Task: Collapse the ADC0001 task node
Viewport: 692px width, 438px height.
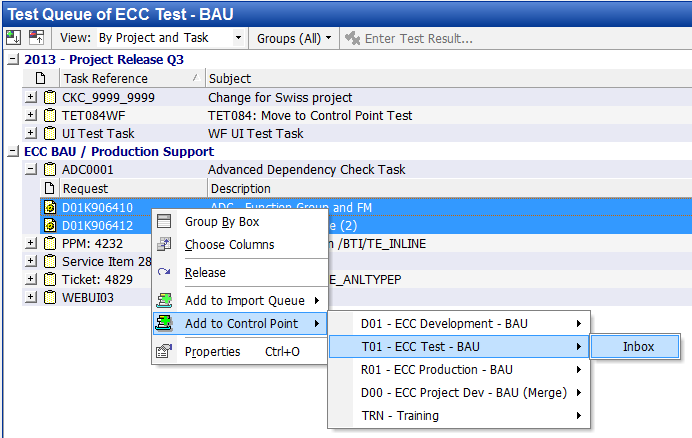Action: point(30,170)
